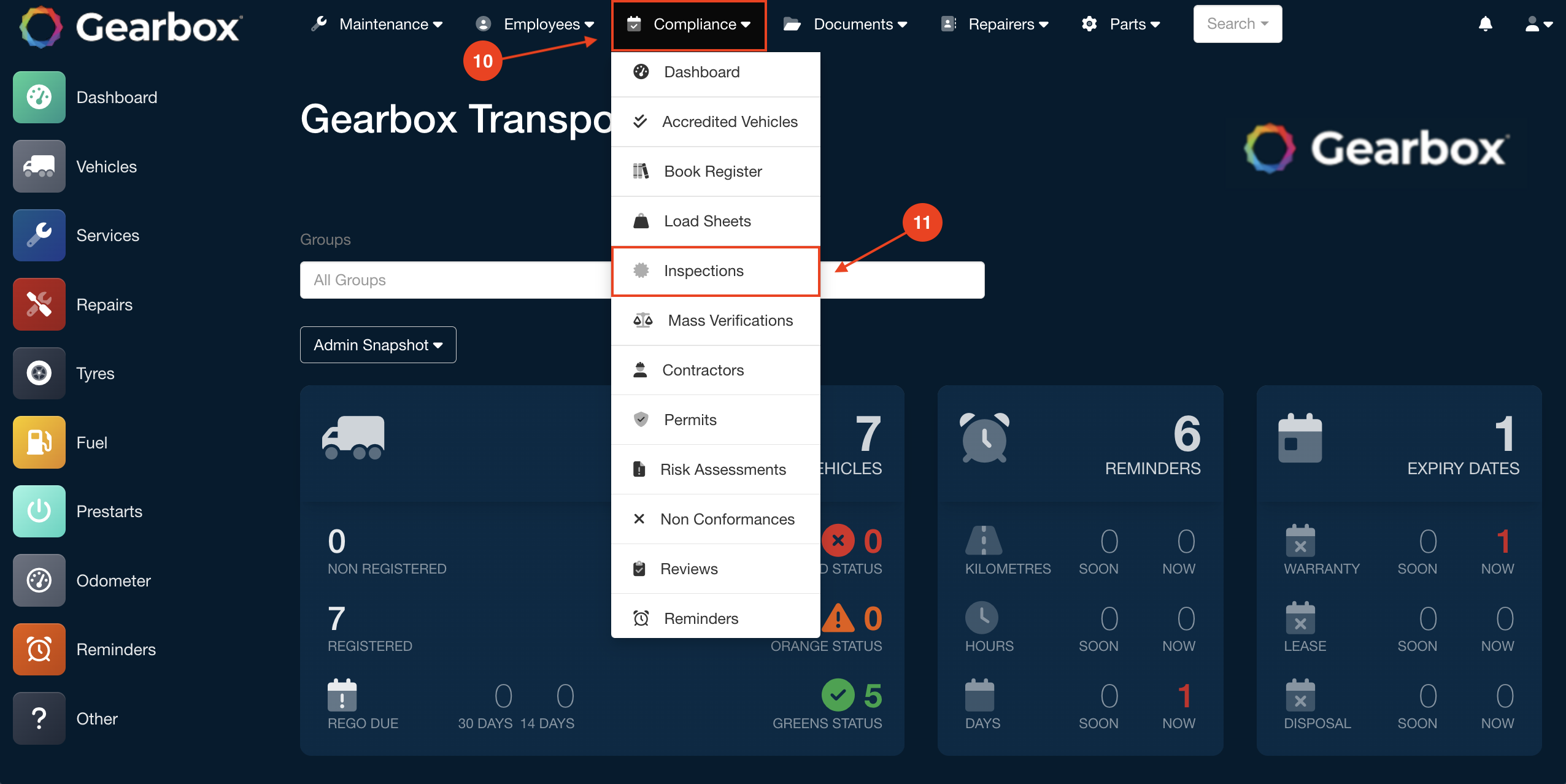Screen dimensions: 1566x784
Task: Open the Prestarts power icon in sidebar
Action: (x=39, y=511)
